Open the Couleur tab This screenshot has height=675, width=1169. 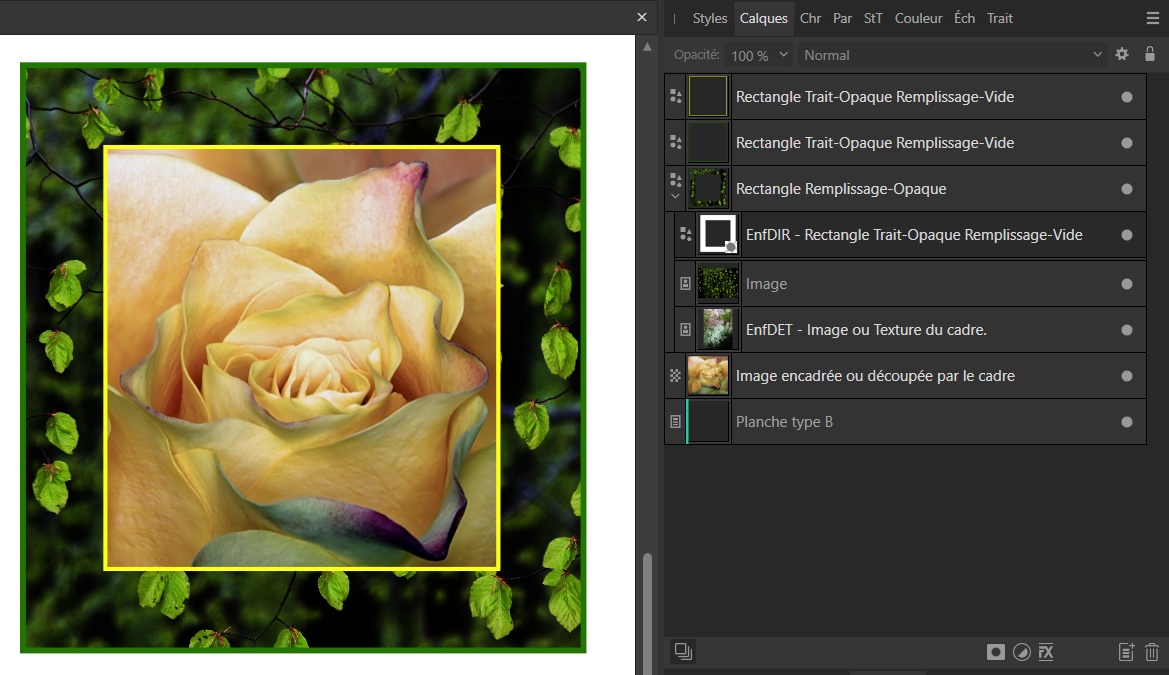(x=918, y=19)
